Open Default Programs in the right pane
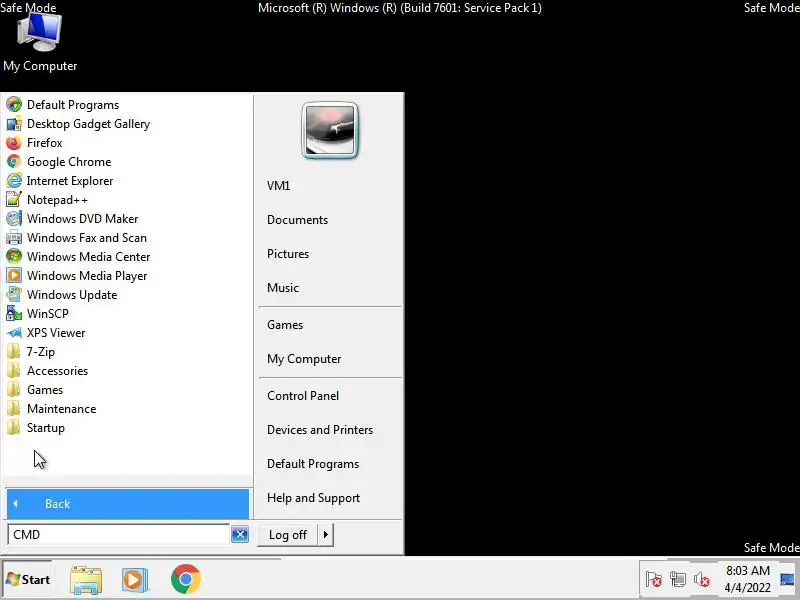 [x=313, y=464]
